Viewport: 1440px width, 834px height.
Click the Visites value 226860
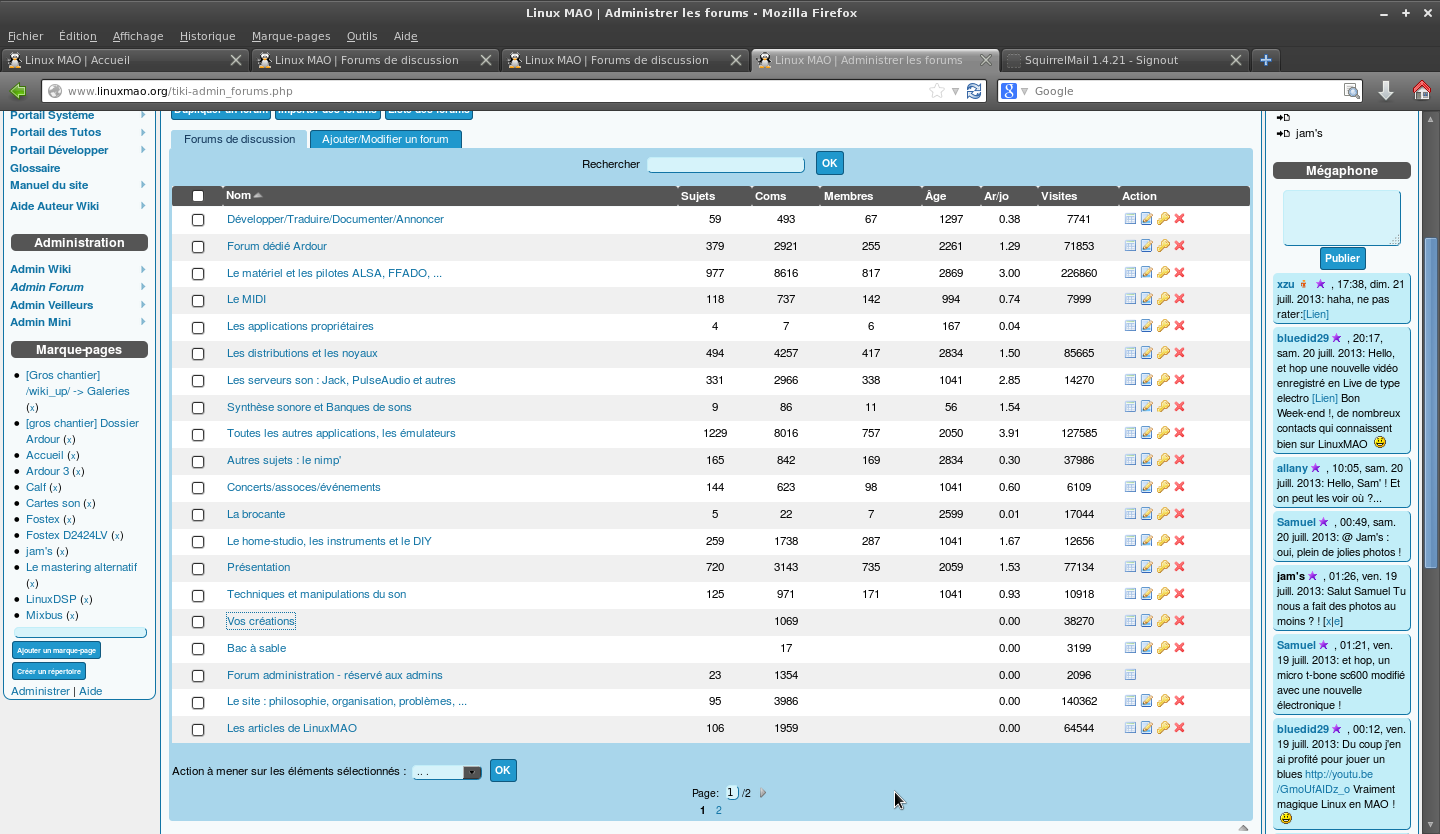pos(1079,273)
